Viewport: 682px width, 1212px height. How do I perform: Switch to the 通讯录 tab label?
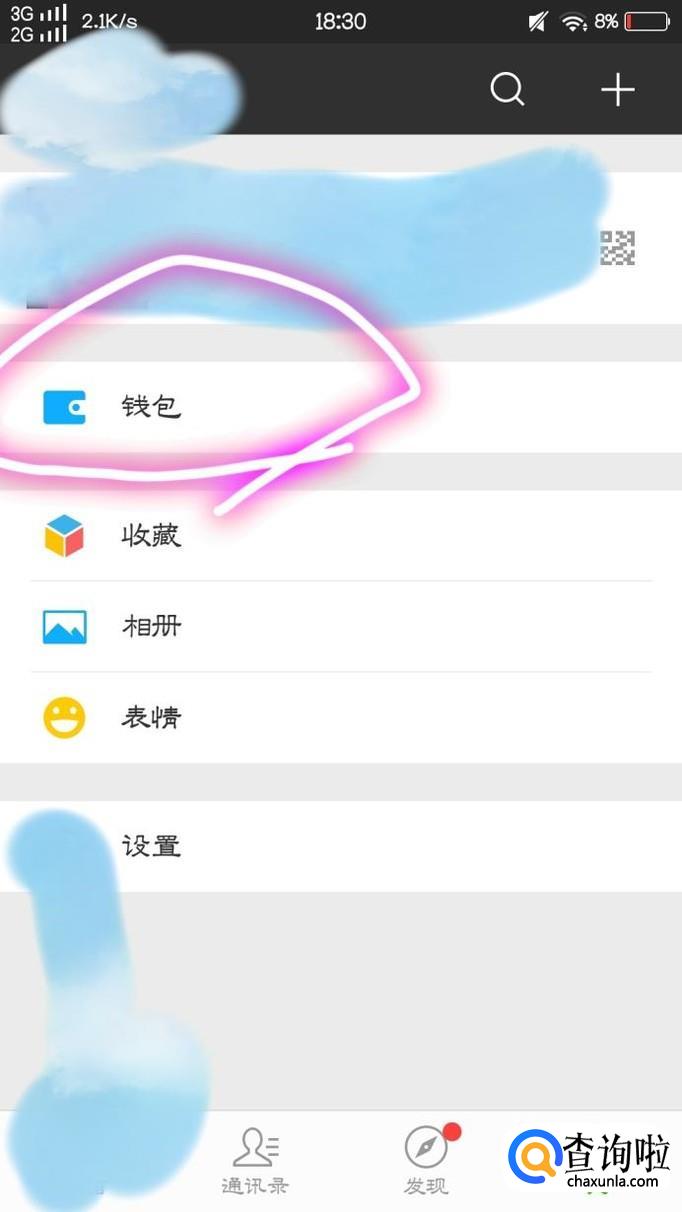click(255, 1186)
